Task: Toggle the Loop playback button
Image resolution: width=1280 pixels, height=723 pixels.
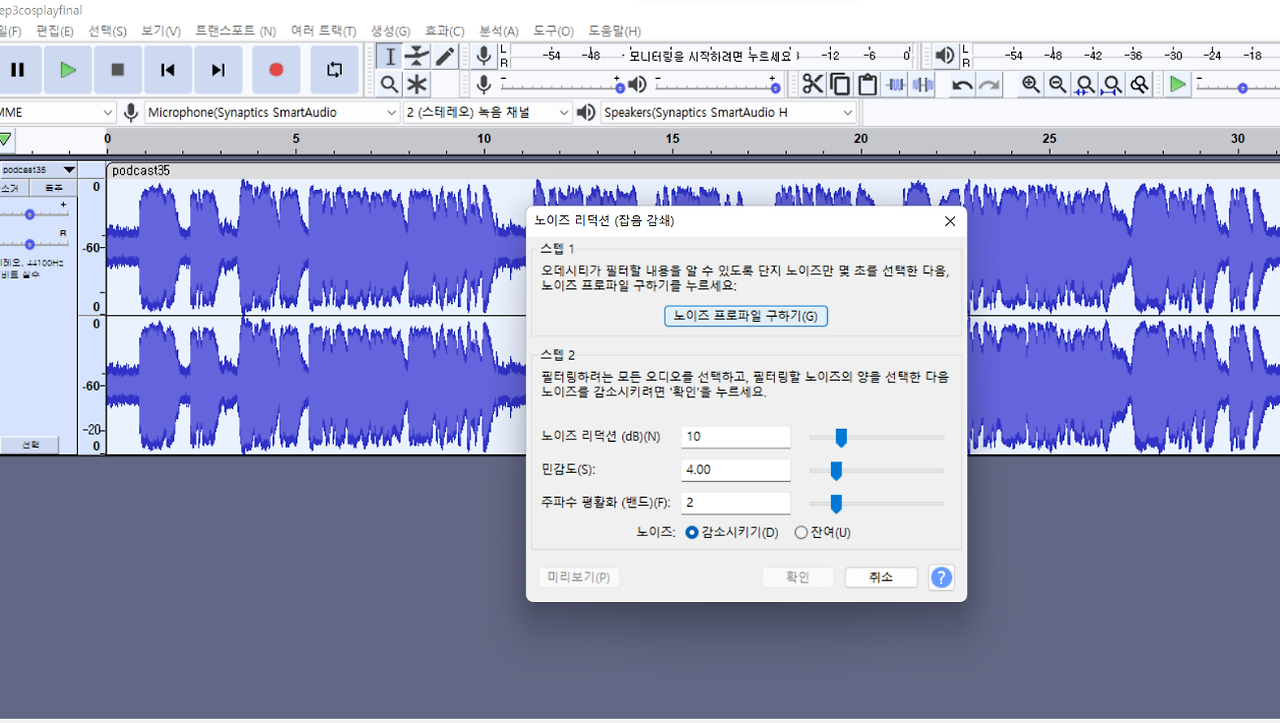Action: [x=334, y=70]
